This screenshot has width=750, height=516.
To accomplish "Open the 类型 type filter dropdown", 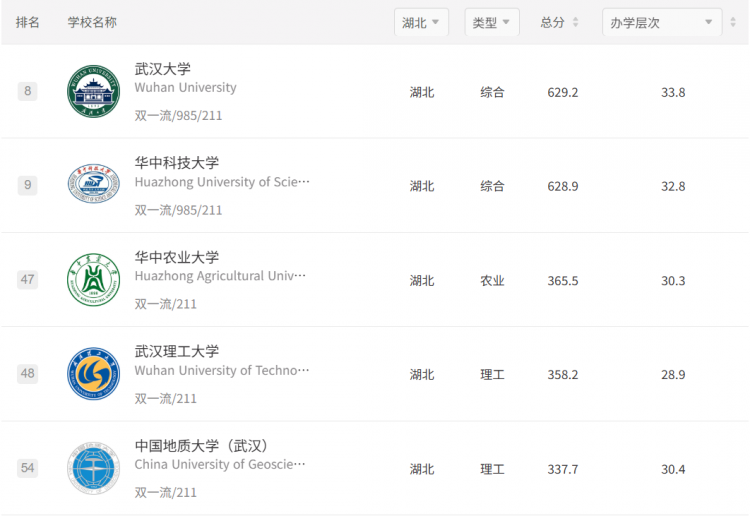I will 492,22.
